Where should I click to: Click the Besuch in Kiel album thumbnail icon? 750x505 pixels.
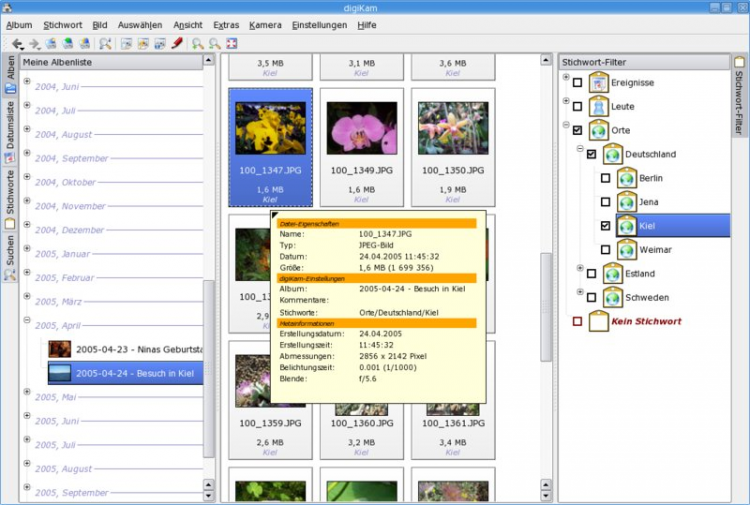pos(60,373)
